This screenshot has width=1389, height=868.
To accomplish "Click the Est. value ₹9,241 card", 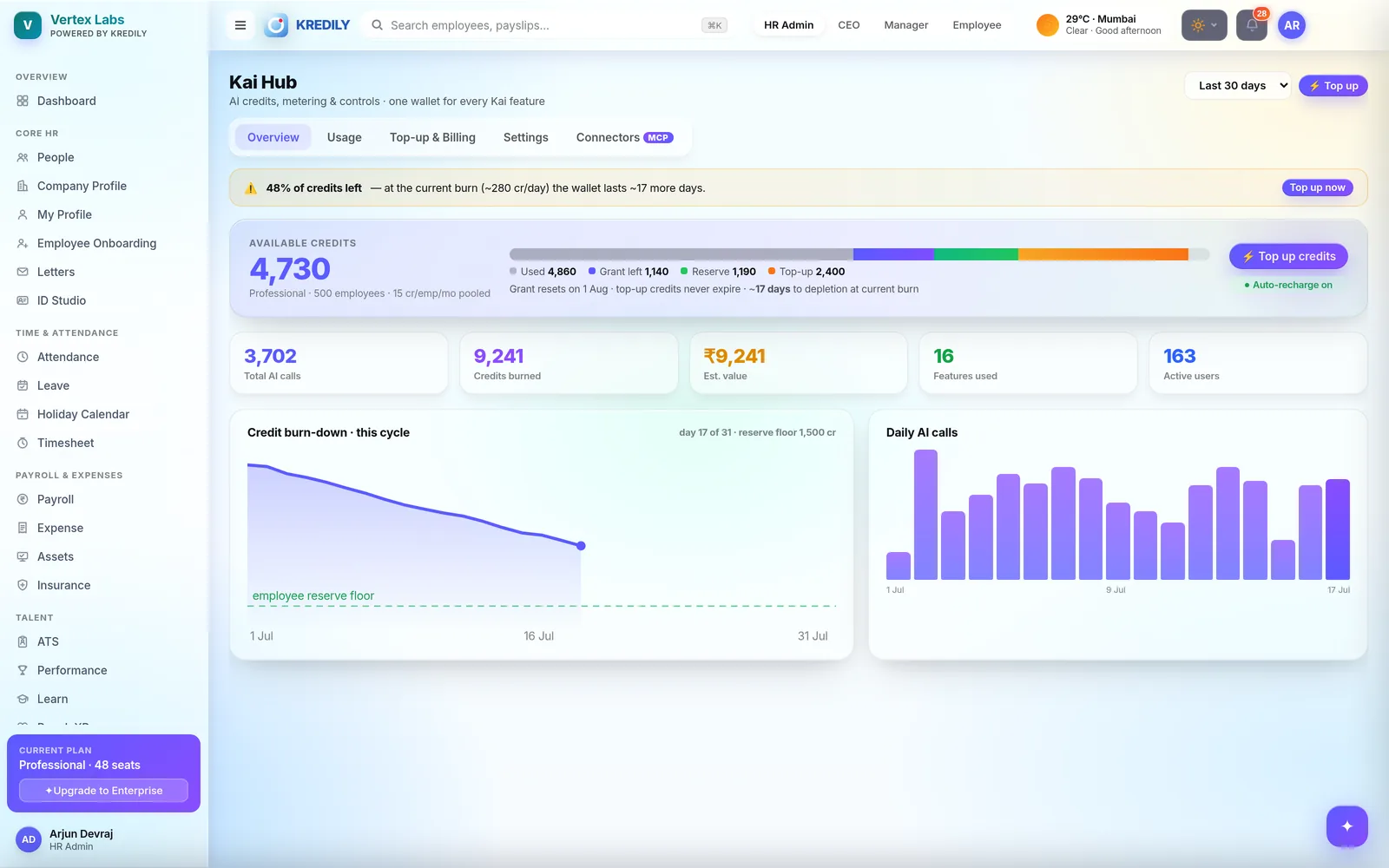I will [799, 364].
